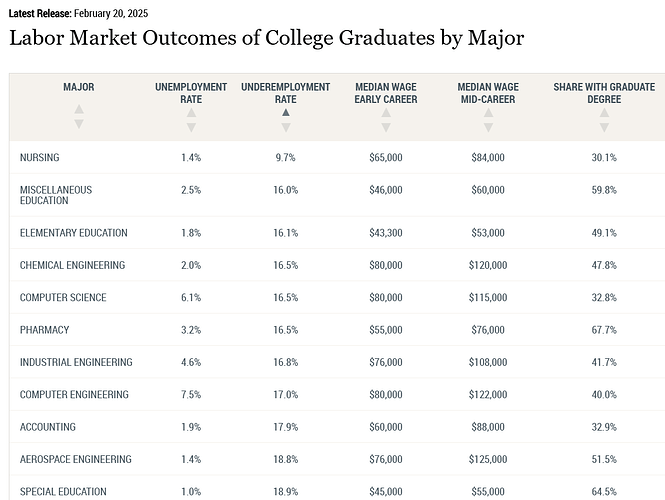Click the Aerospace Engineering row label
Screen dimensions: 665x500
pos(75,460)
